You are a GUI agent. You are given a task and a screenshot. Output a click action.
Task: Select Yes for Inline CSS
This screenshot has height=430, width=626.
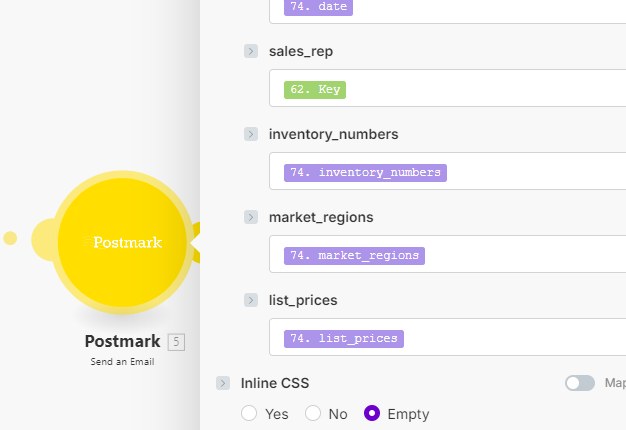tap(249, 413)
